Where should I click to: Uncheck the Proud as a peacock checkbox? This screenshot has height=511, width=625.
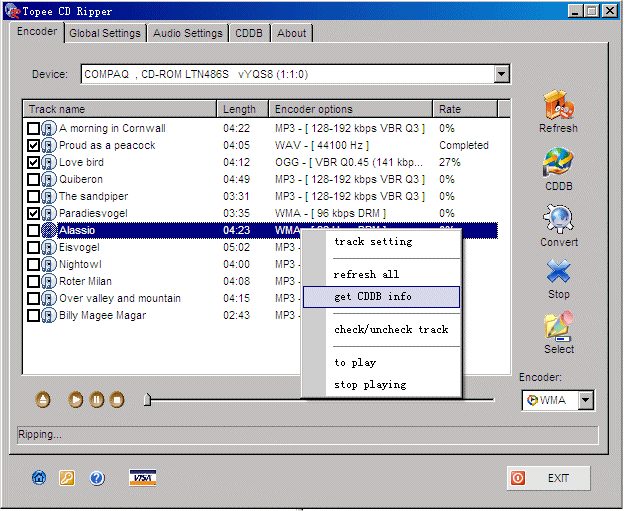point(33,145)
